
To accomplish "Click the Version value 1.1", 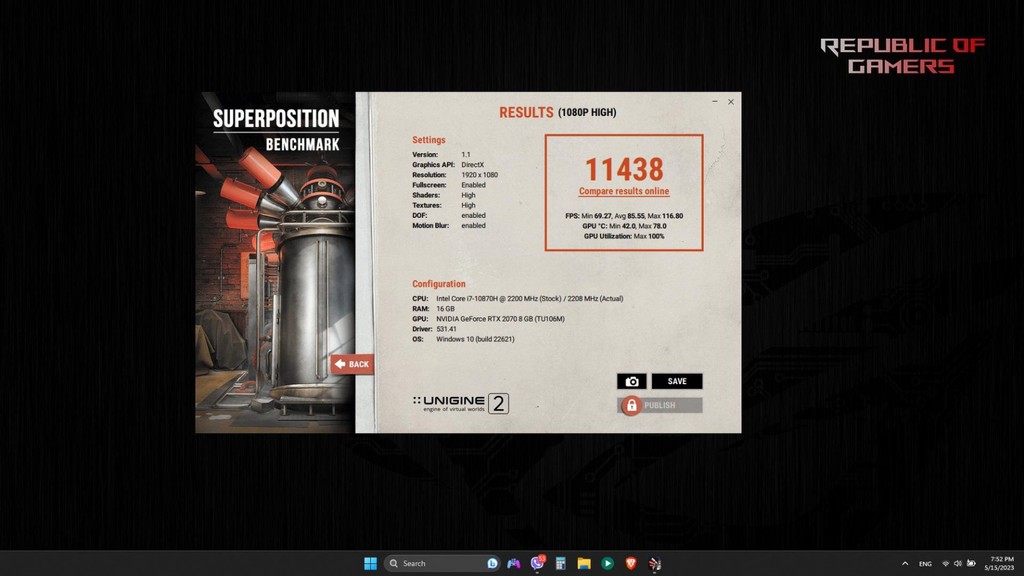I will [466, 155].
